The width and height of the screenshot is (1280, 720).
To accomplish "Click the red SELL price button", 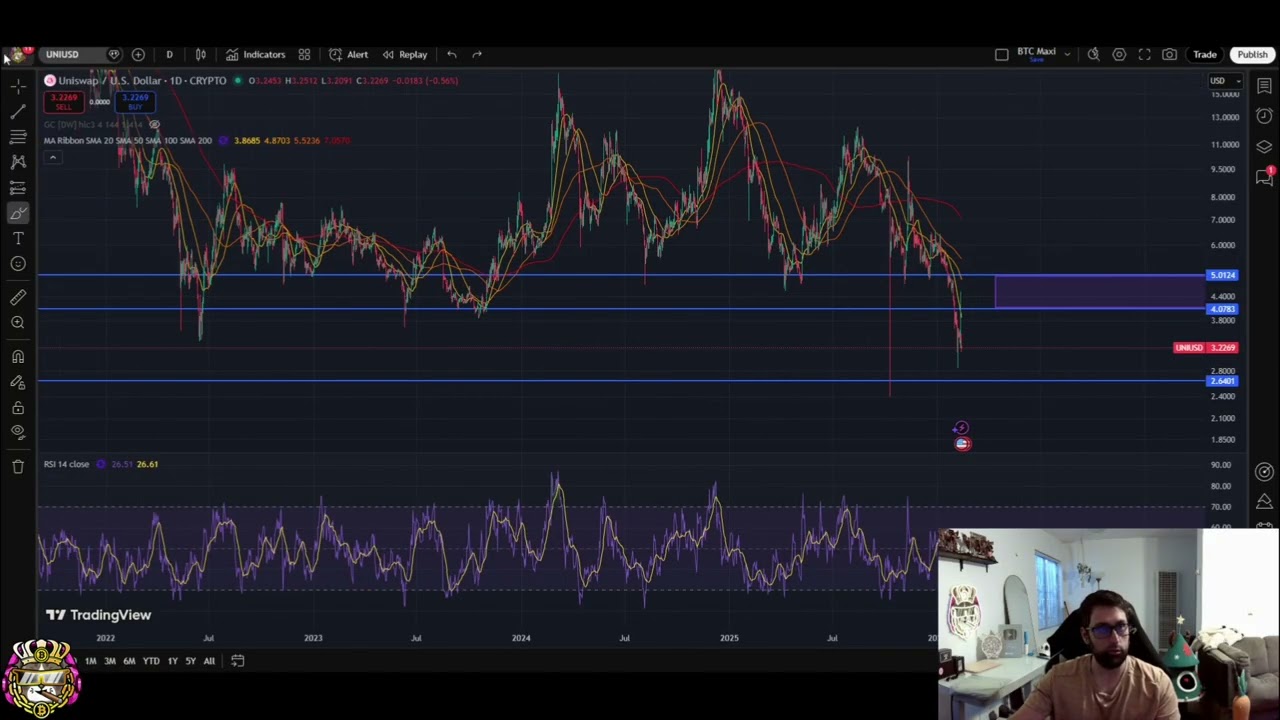I will (64, 101).
